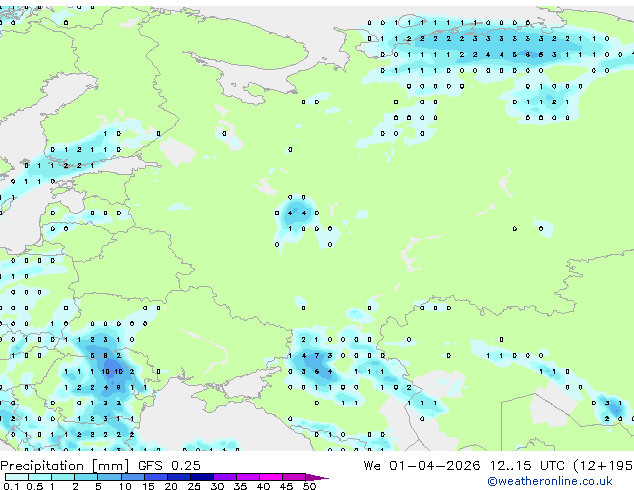
Task: Click the 0.5–1 mm legend swatch
Action: click(x=40, y=477)
